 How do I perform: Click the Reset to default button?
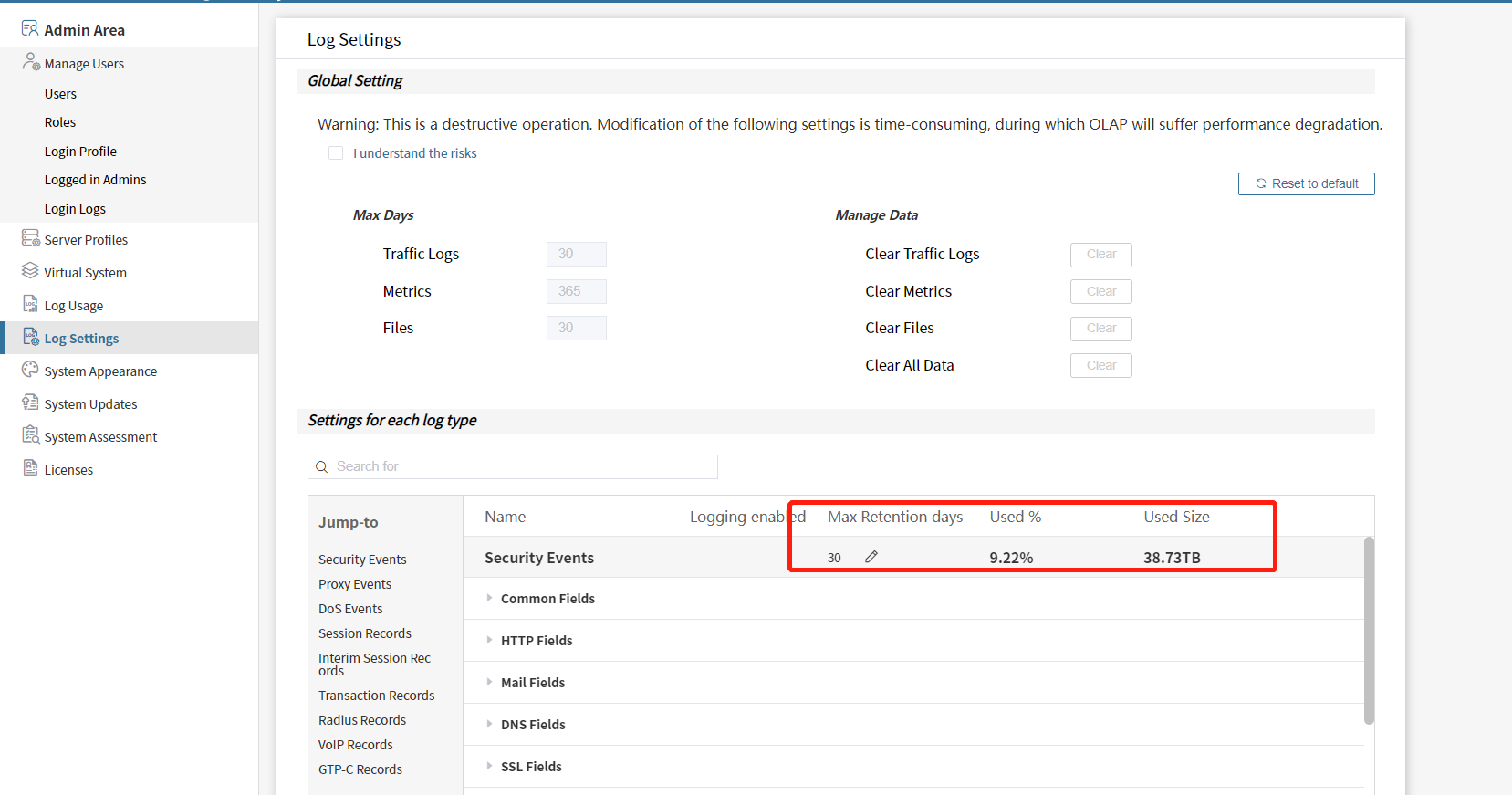[1306, 183]
